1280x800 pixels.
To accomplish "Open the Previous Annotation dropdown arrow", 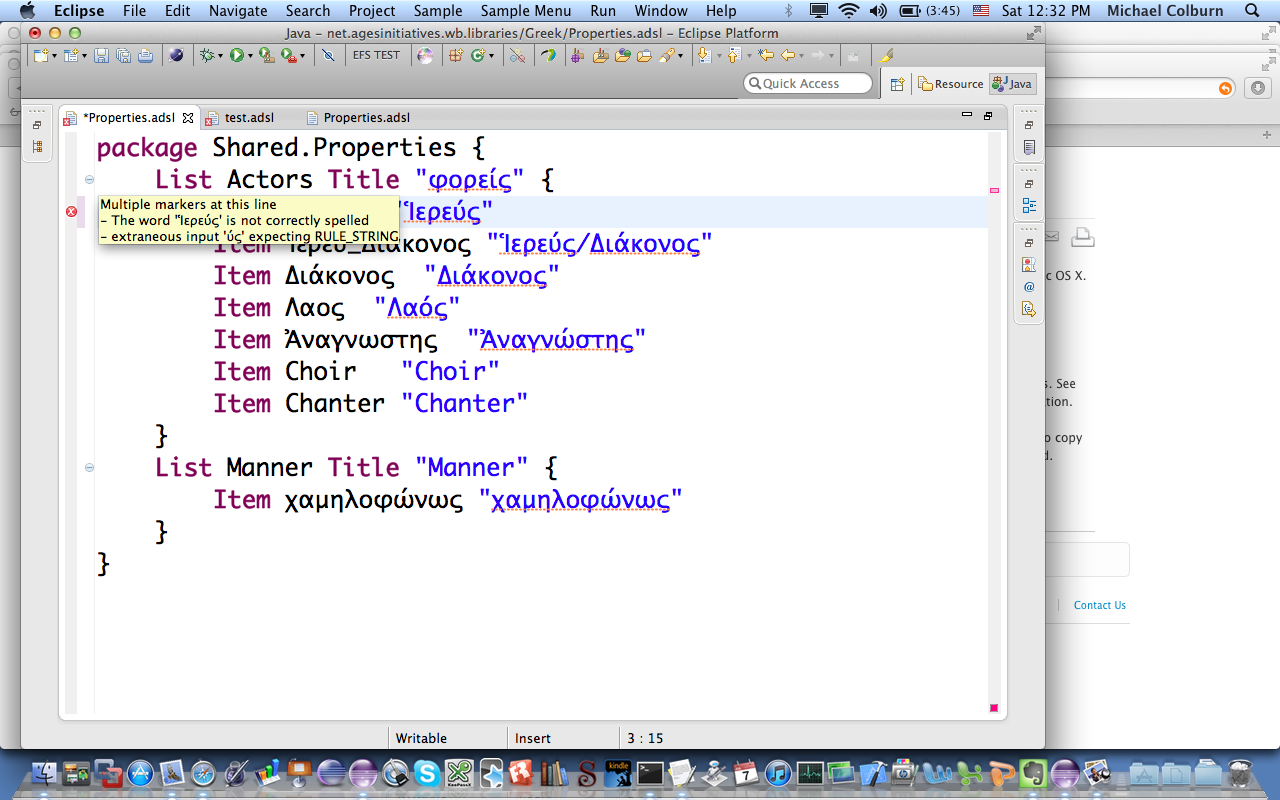I will [x=749, y=56].
